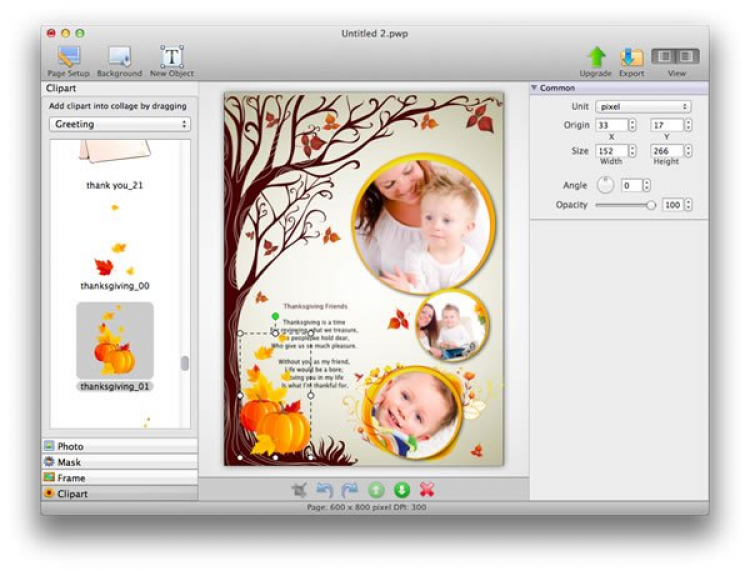Click the crop tool below the canvas
750x571 pixels.
[x=298, y=490]
